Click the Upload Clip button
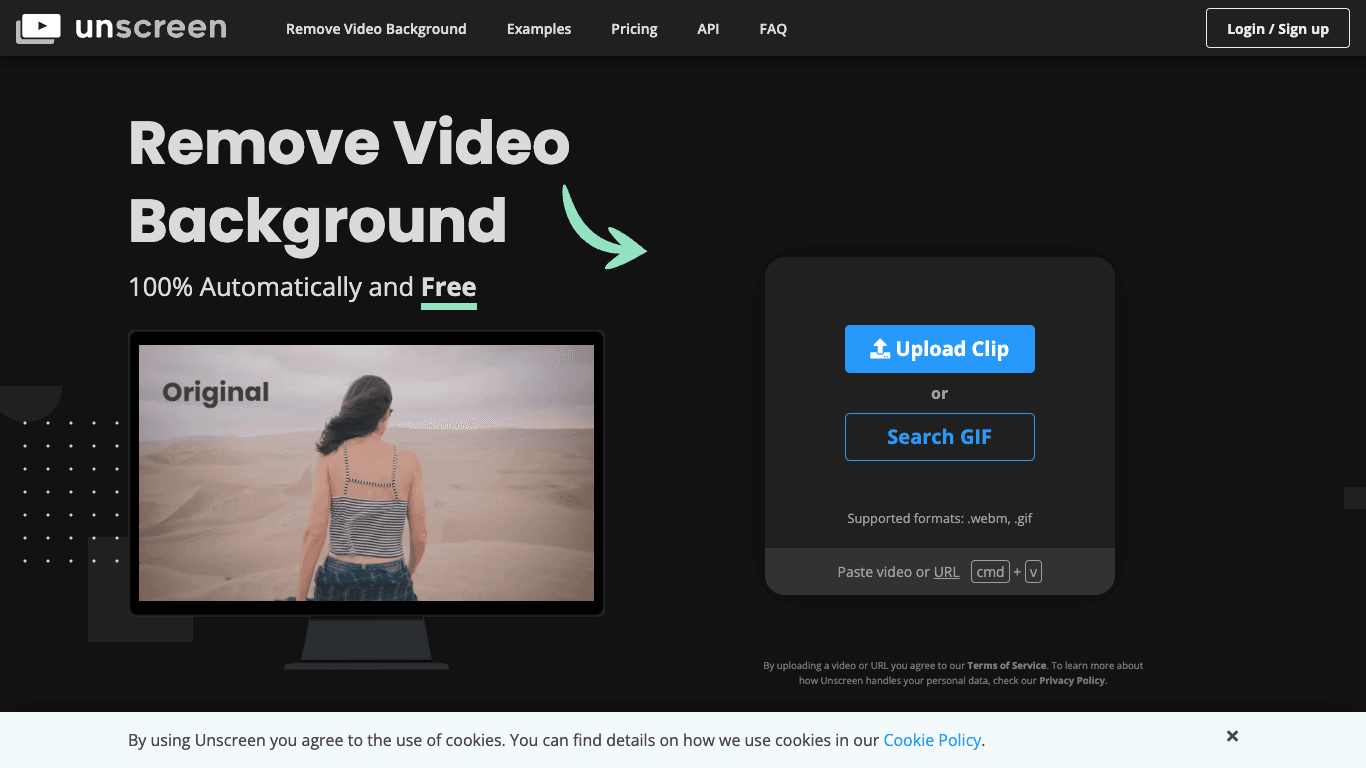1366x768 pixels. click(x=939, y=349)
